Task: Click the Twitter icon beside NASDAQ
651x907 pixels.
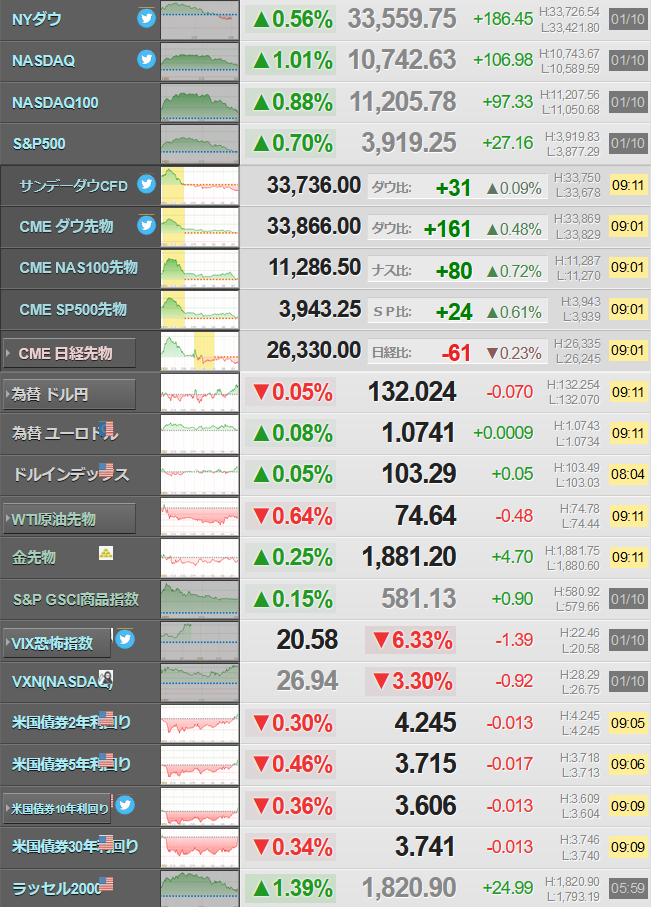Action: click(146, 59)
